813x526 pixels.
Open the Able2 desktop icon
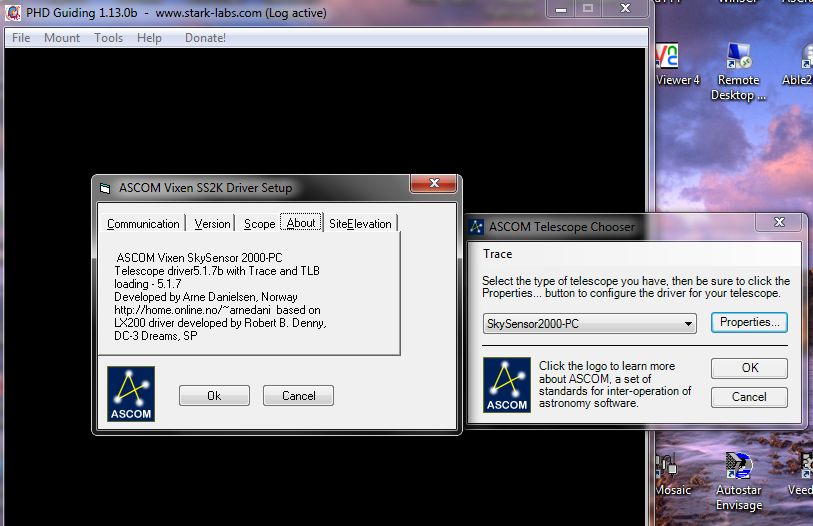coord(798,64)
